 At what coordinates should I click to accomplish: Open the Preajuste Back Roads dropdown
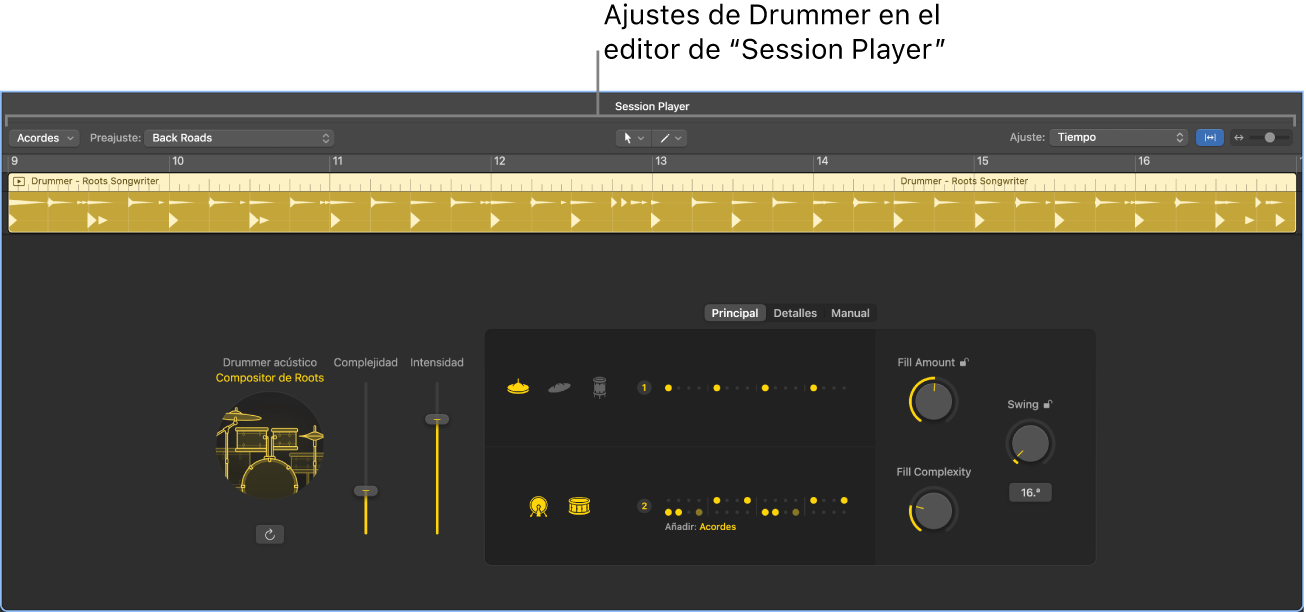[238, 137]
